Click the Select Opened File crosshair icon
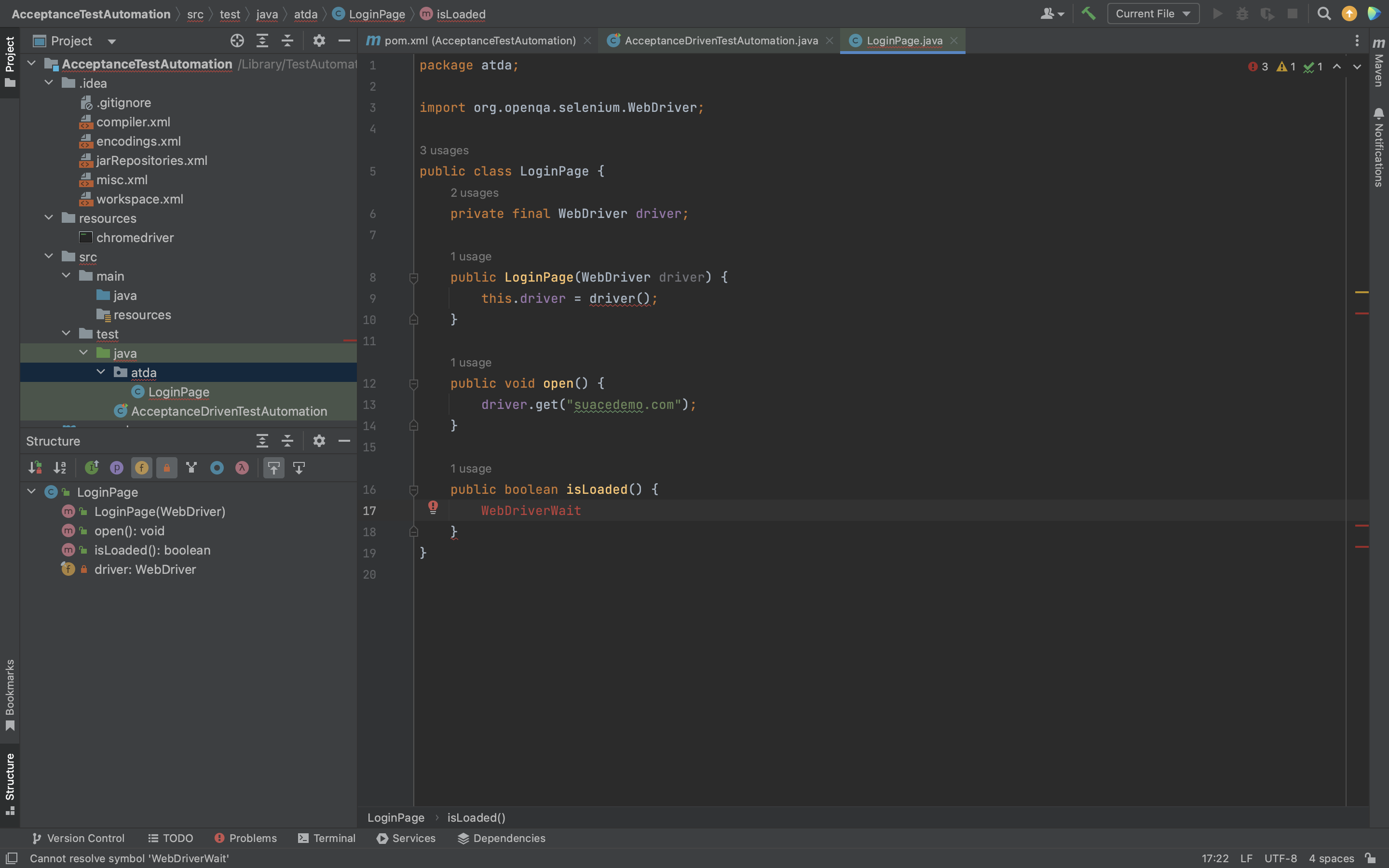 237,41
